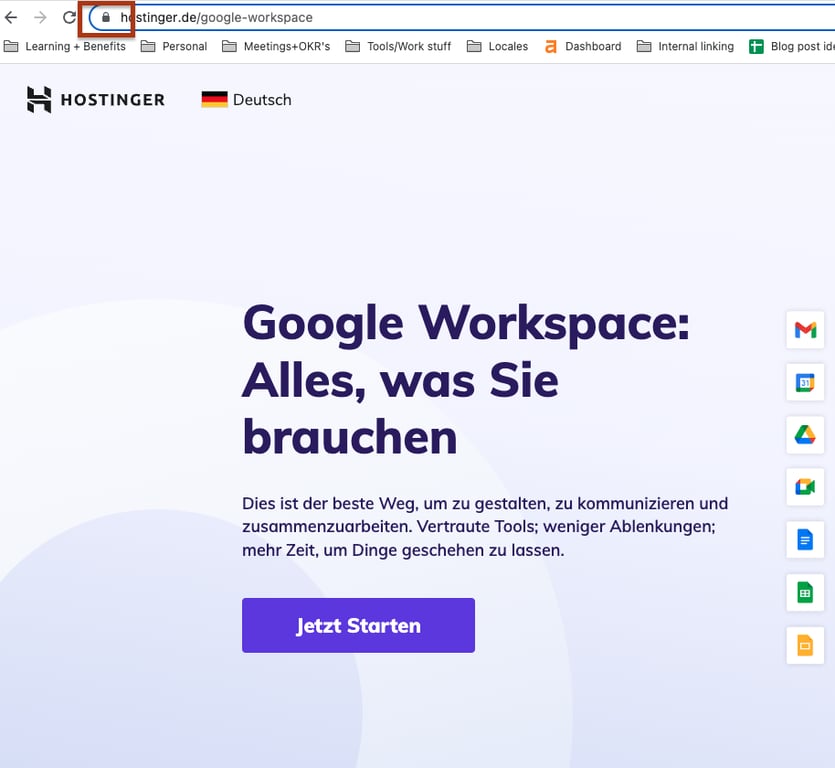The image size is (835, 768).
Task: Open the Deutsch language selector
Action: coord(246,99)
